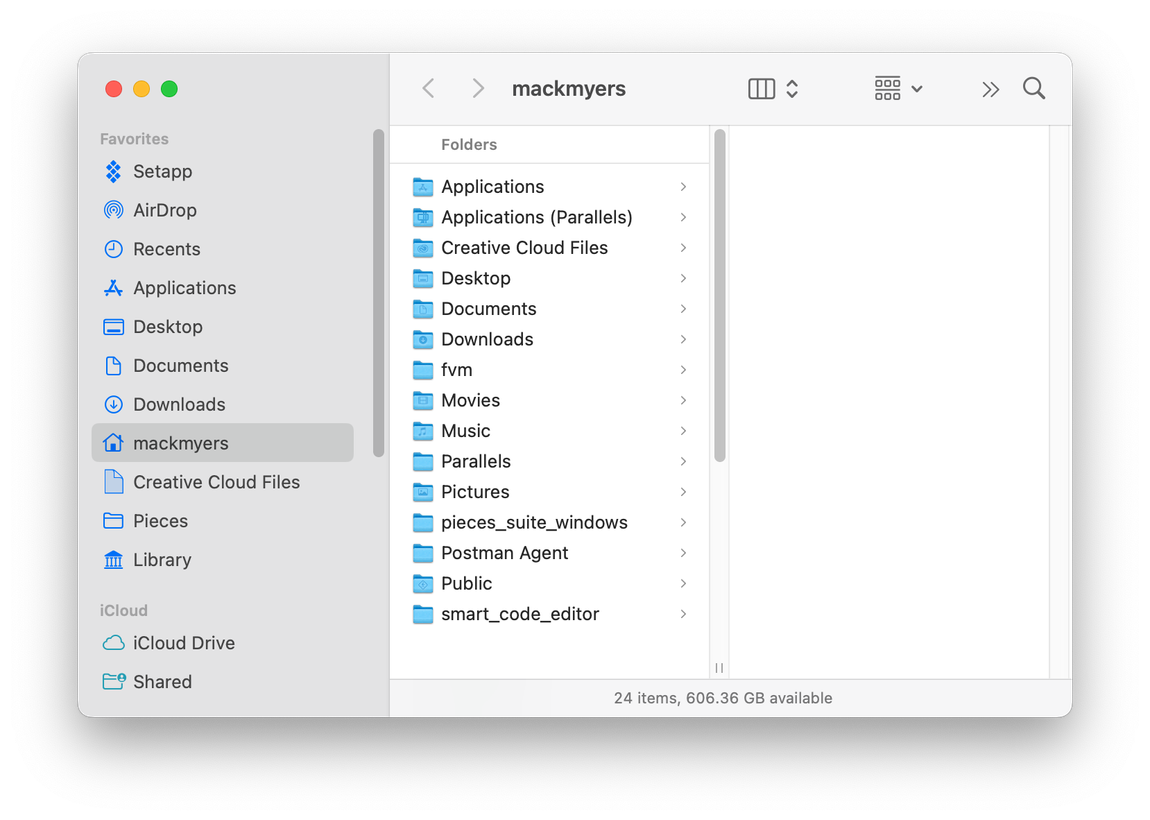The image size is (1150, 820).
Task: Open Pieces from the Favorites sidebar
Action: (x=160, y=521)
